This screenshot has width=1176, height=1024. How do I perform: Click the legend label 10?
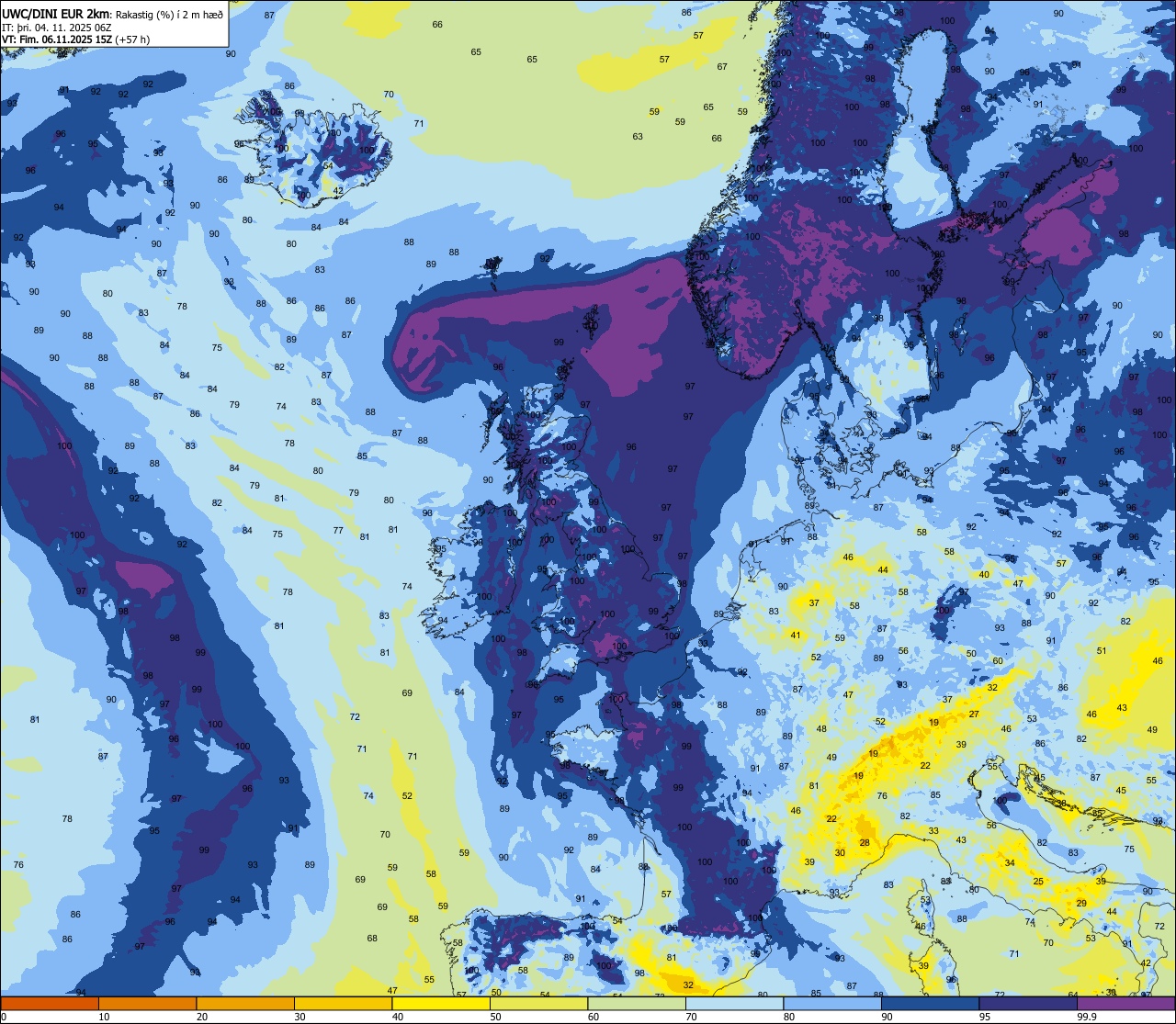coord(104,1017)
